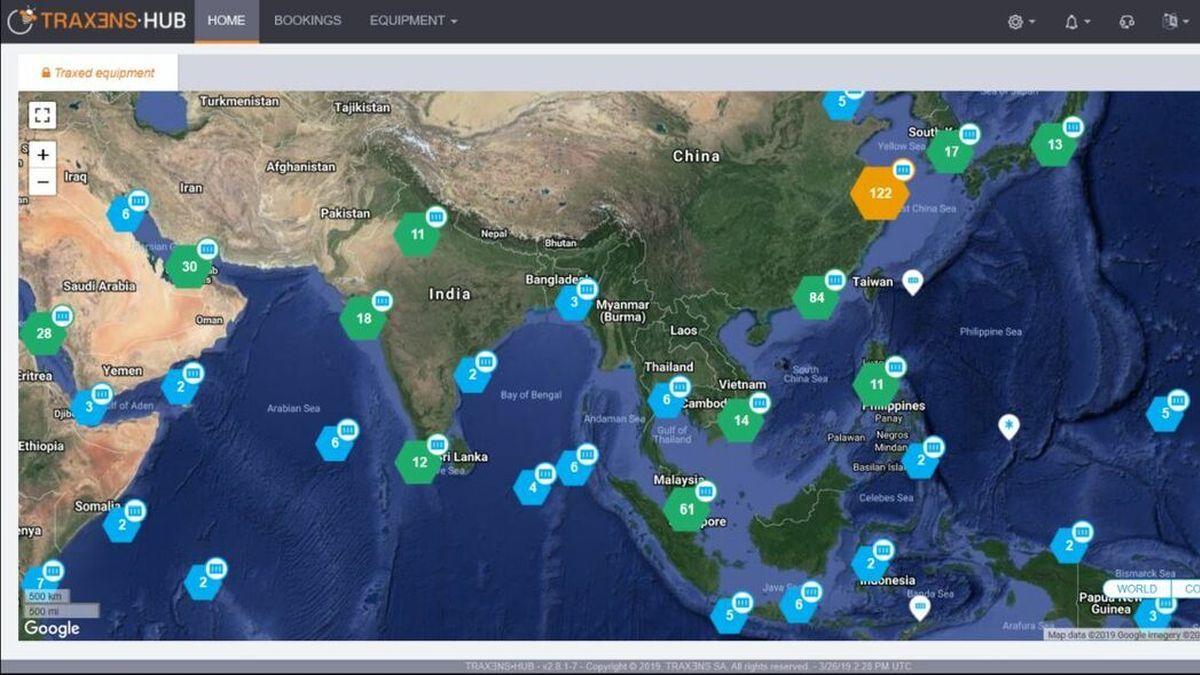
Task: Click the 18 cluster on India's west coast
Action: coord(364,319)
